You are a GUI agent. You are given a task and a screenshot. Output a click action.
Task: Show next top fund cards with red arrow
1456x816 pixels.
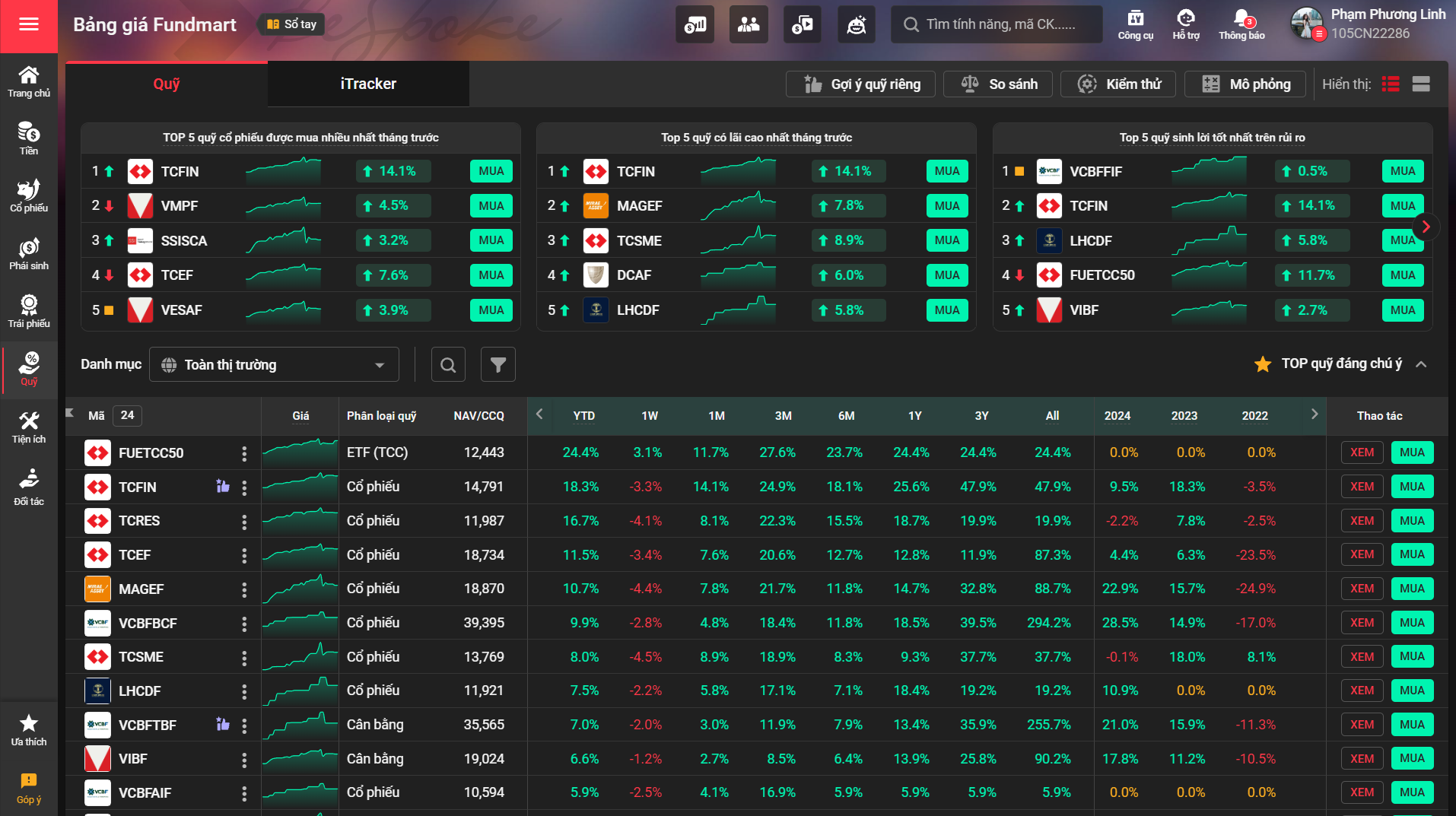tap(1426, 227)
